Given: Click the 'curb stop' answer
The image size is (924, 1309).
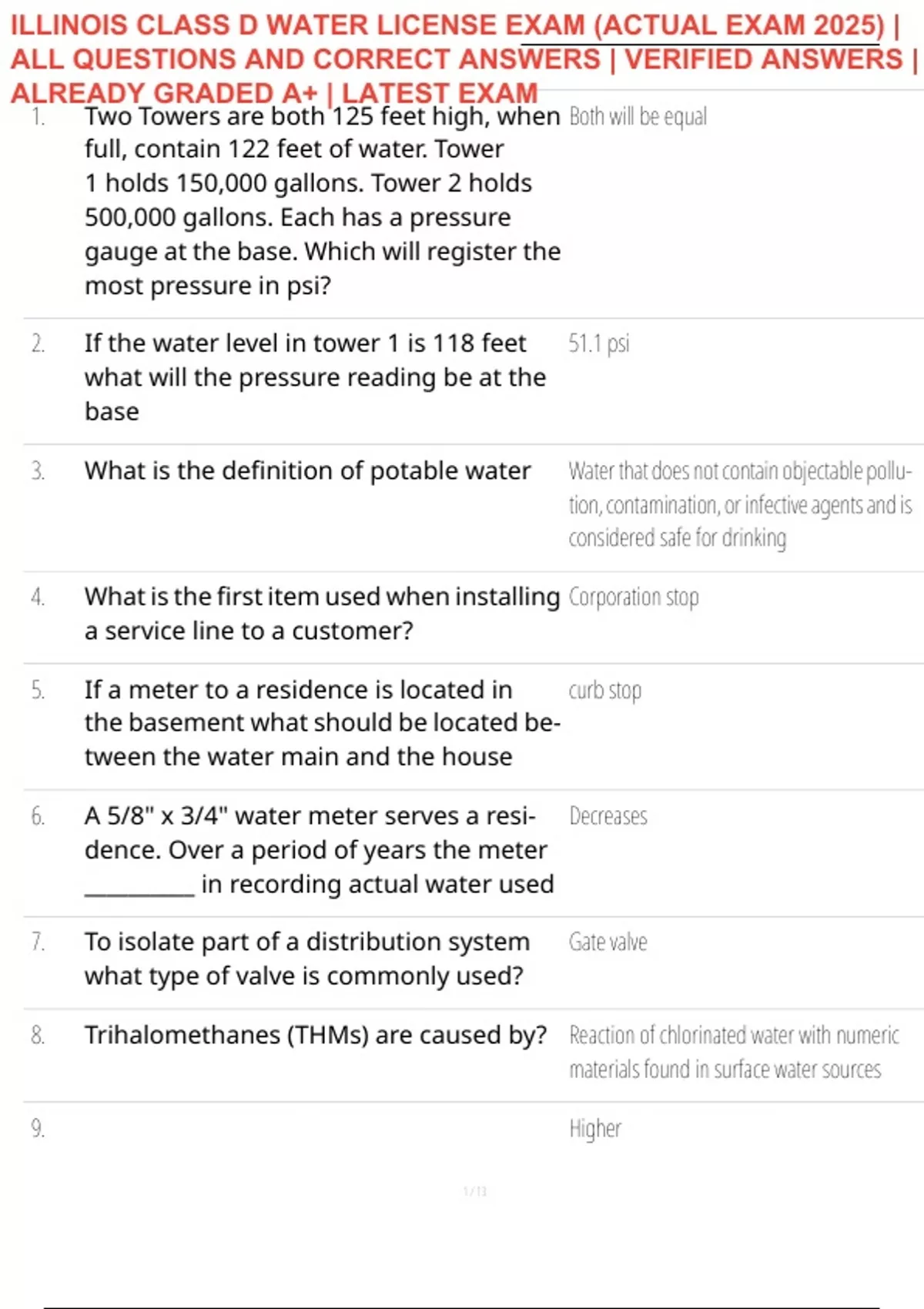Looking at the screenshot, I should pyautogui.click(x=605, y=691).
